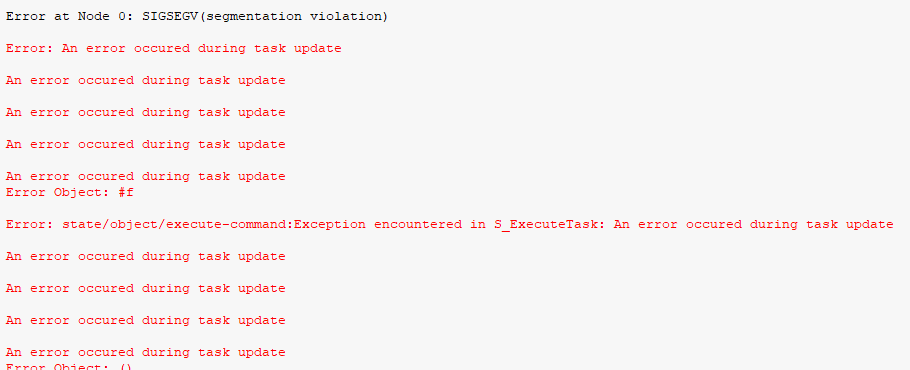Click "Error at" at the start of the black line
This screenshot has height=370, width=910.
tap(38, 17)
